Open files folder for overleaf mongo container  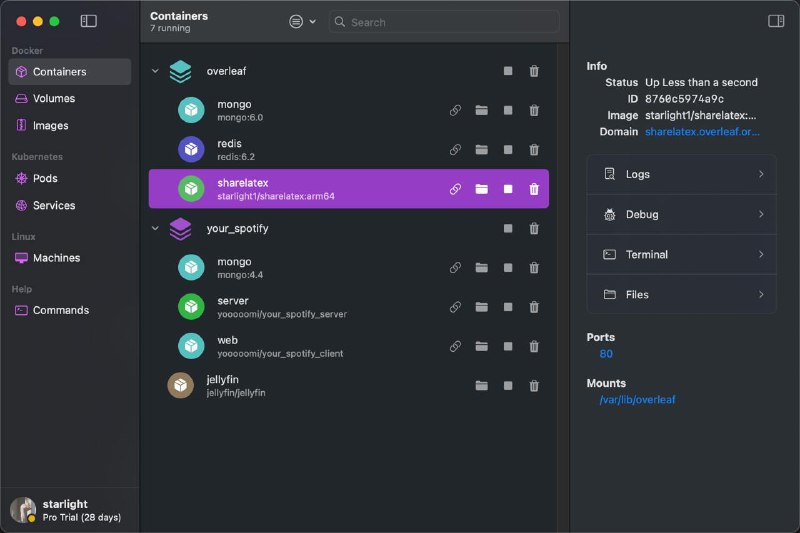pos(481,110)
